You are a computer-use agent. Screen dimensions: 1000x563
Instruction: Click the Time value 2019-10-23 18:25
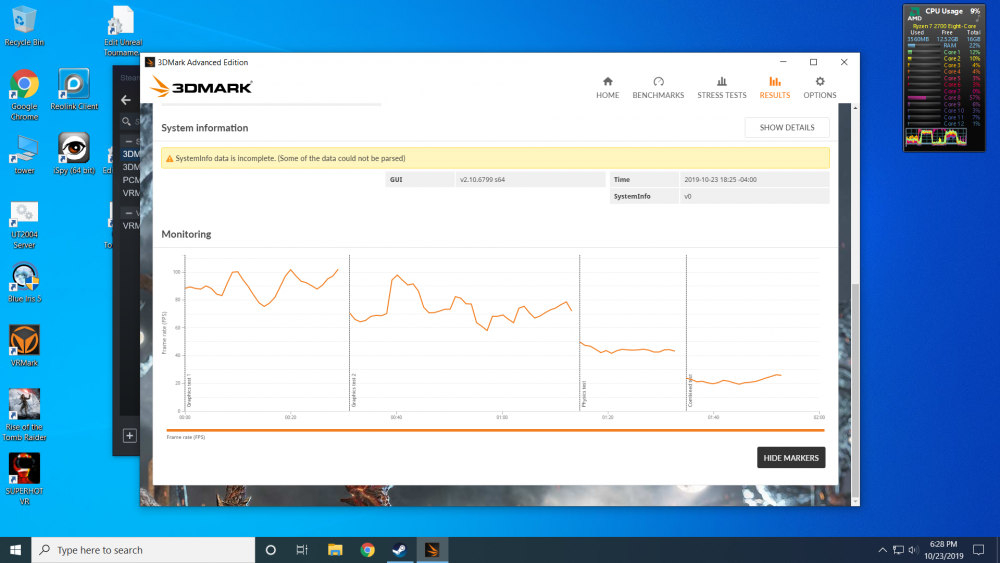pos(720,180)
